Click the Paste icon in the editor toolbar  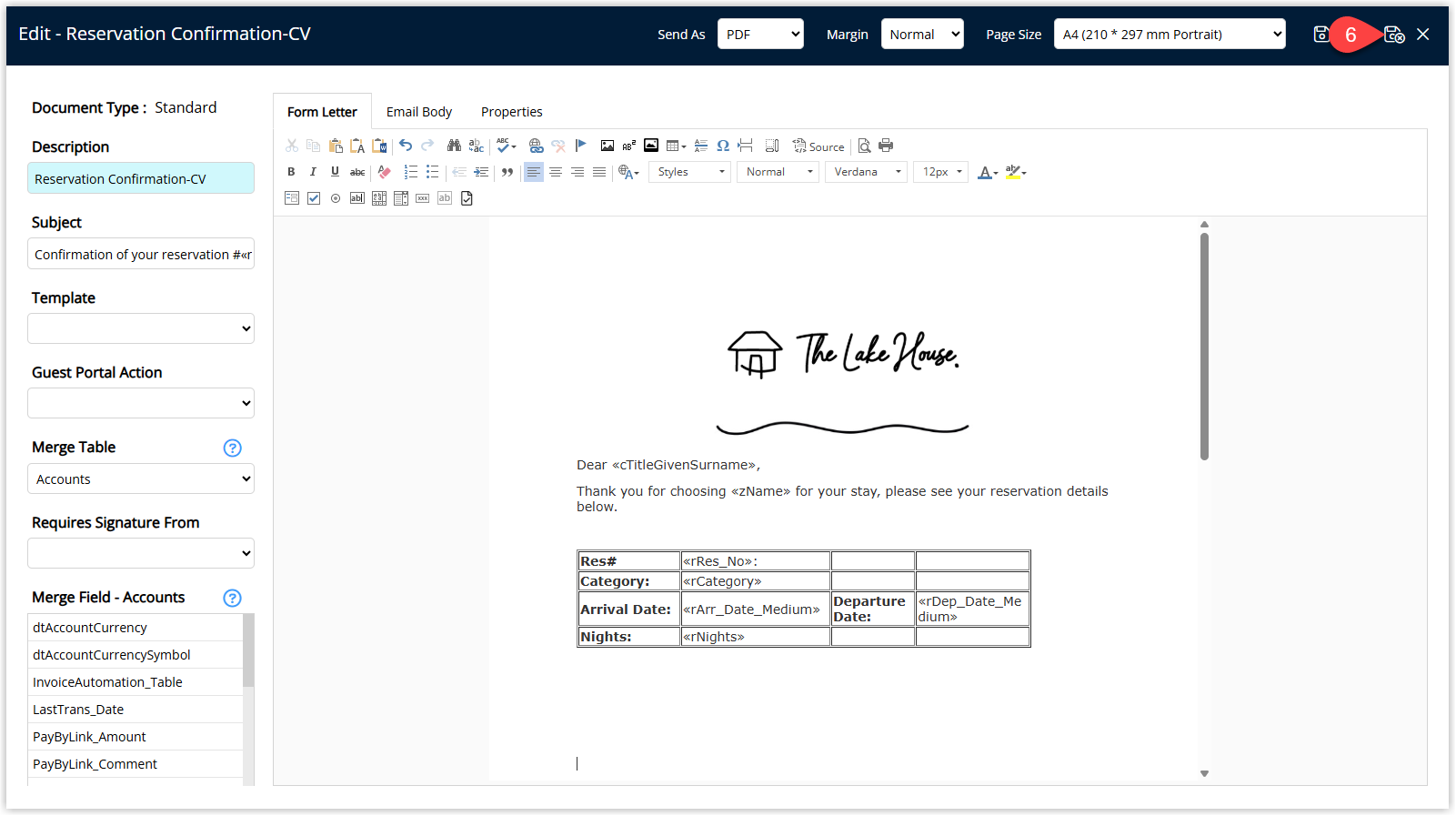click(336, 146)
